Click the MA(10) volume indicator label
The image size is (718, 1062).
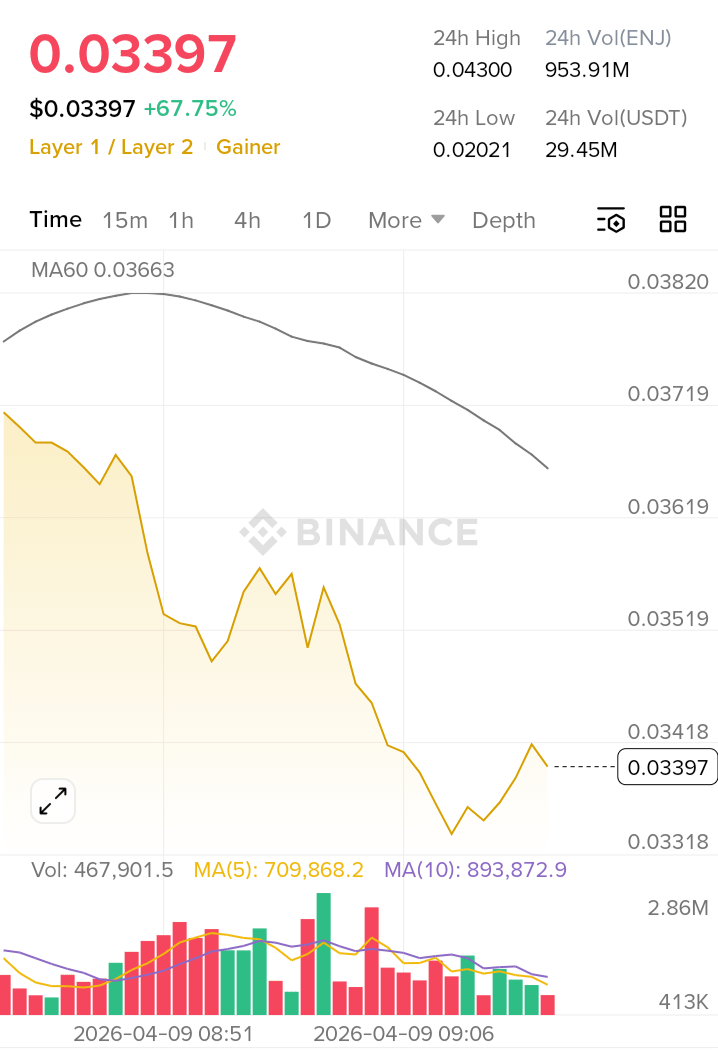tap(475, 870)
